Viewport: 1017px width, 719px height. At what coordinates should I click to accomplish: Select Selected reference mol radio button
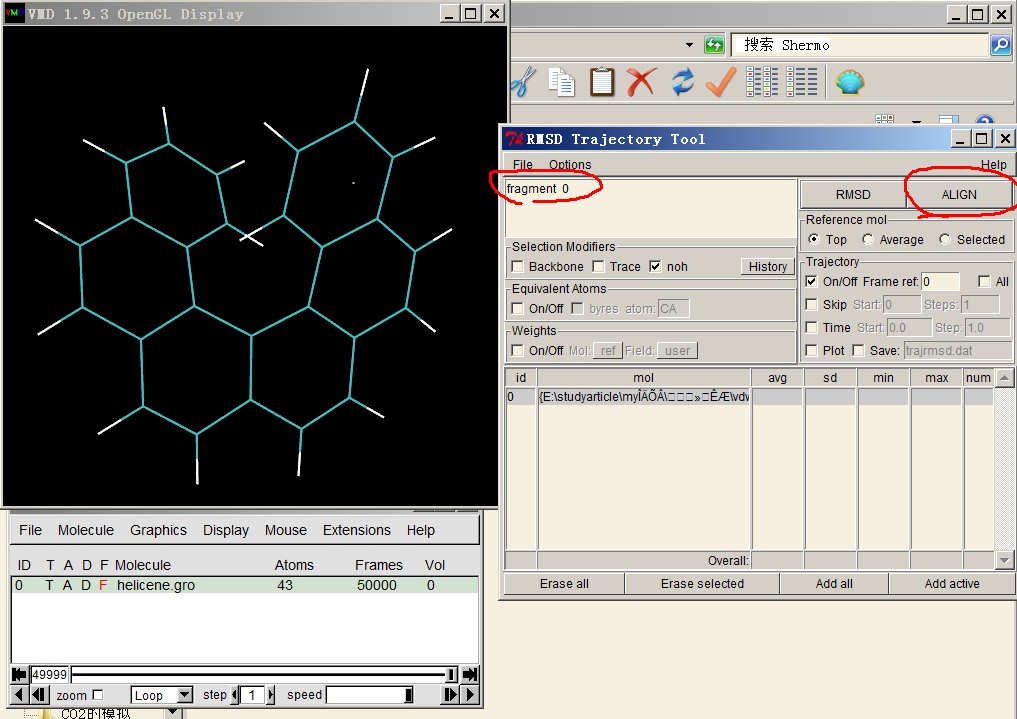pyautogui.click(x=945, y=239)
